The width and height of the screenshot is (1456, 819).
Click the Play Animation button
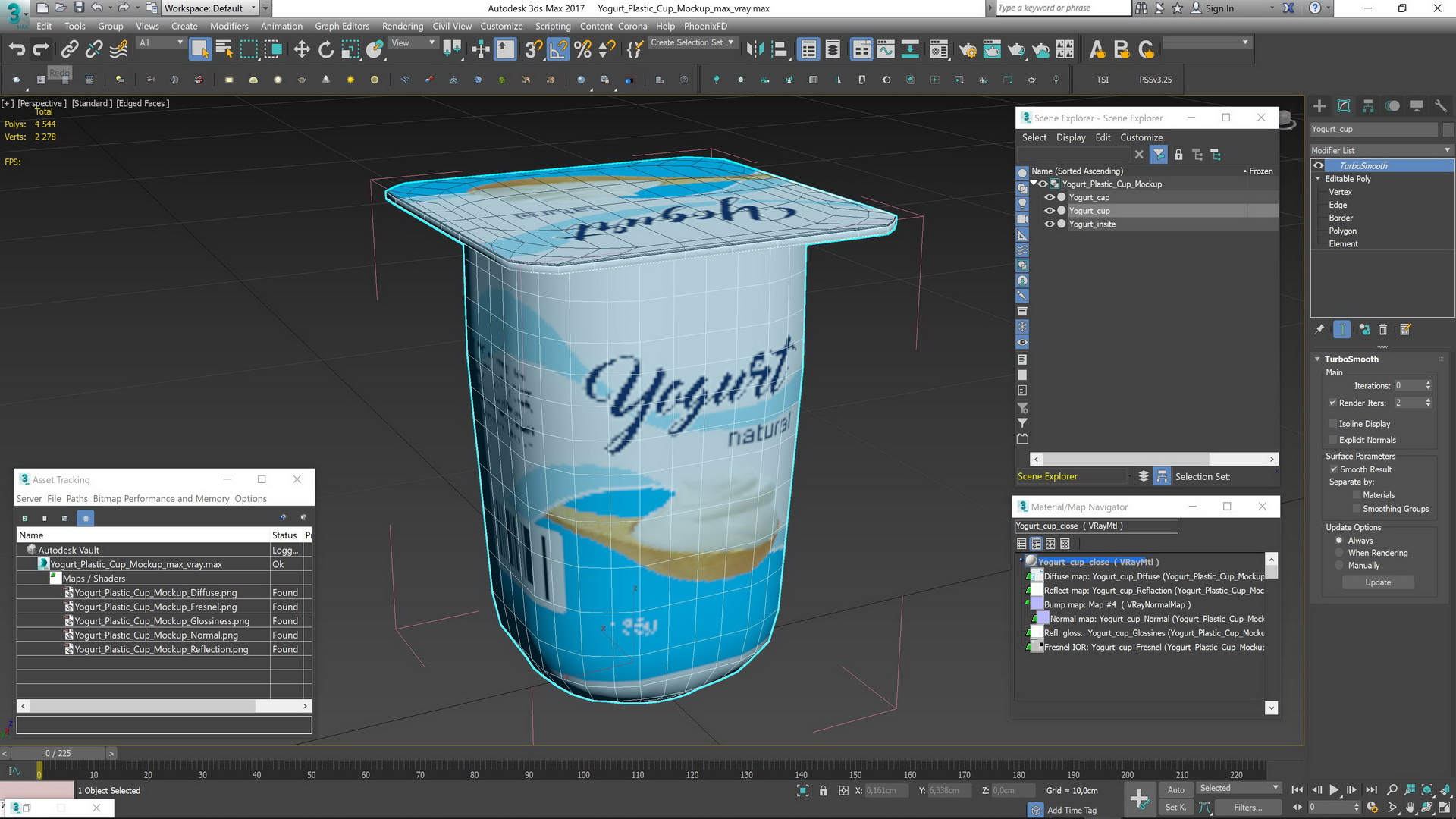[1334, 789]
